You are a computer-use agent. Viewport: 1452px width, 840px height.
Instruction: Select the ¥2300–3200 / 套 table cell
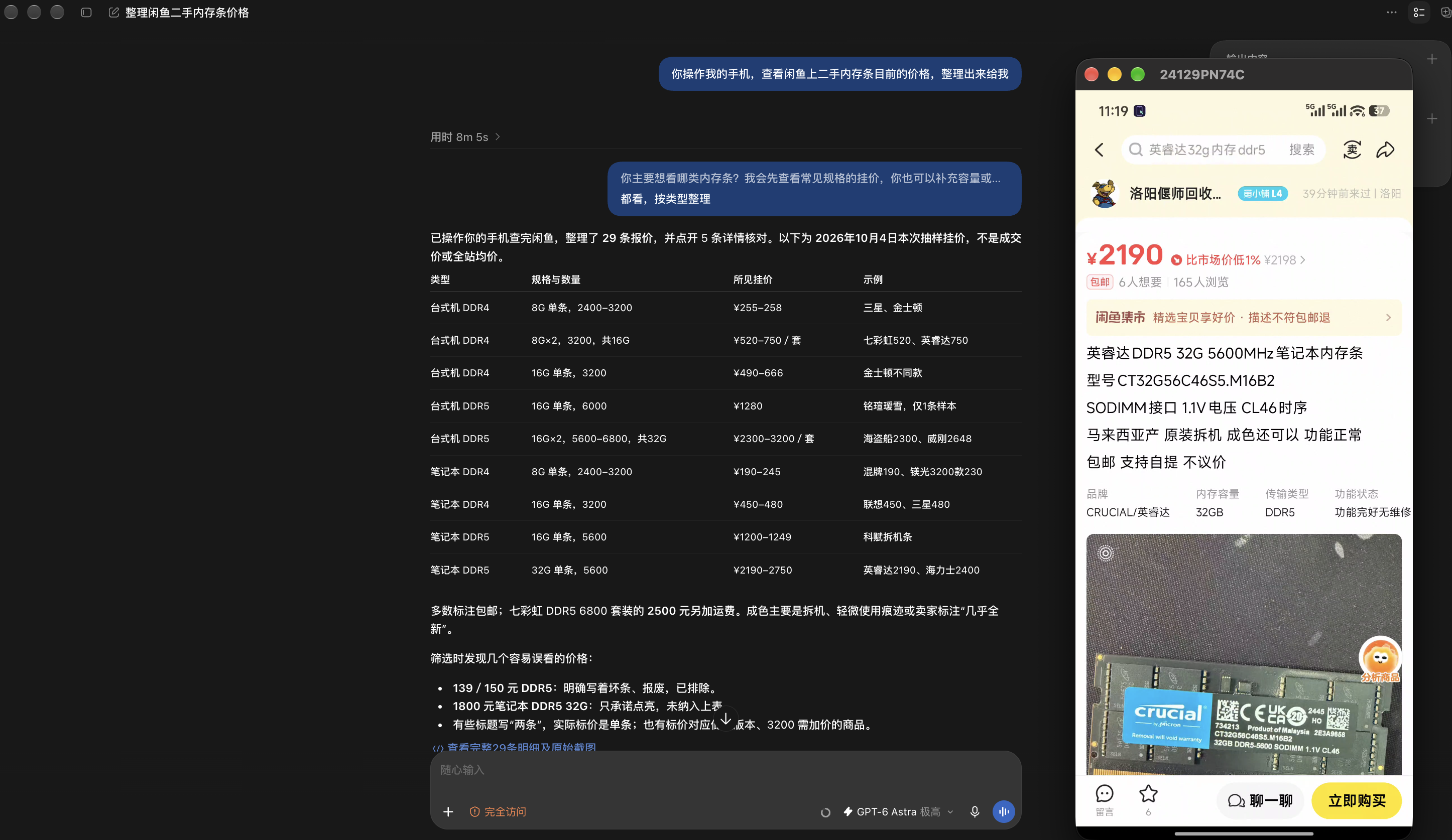[774, 439]
